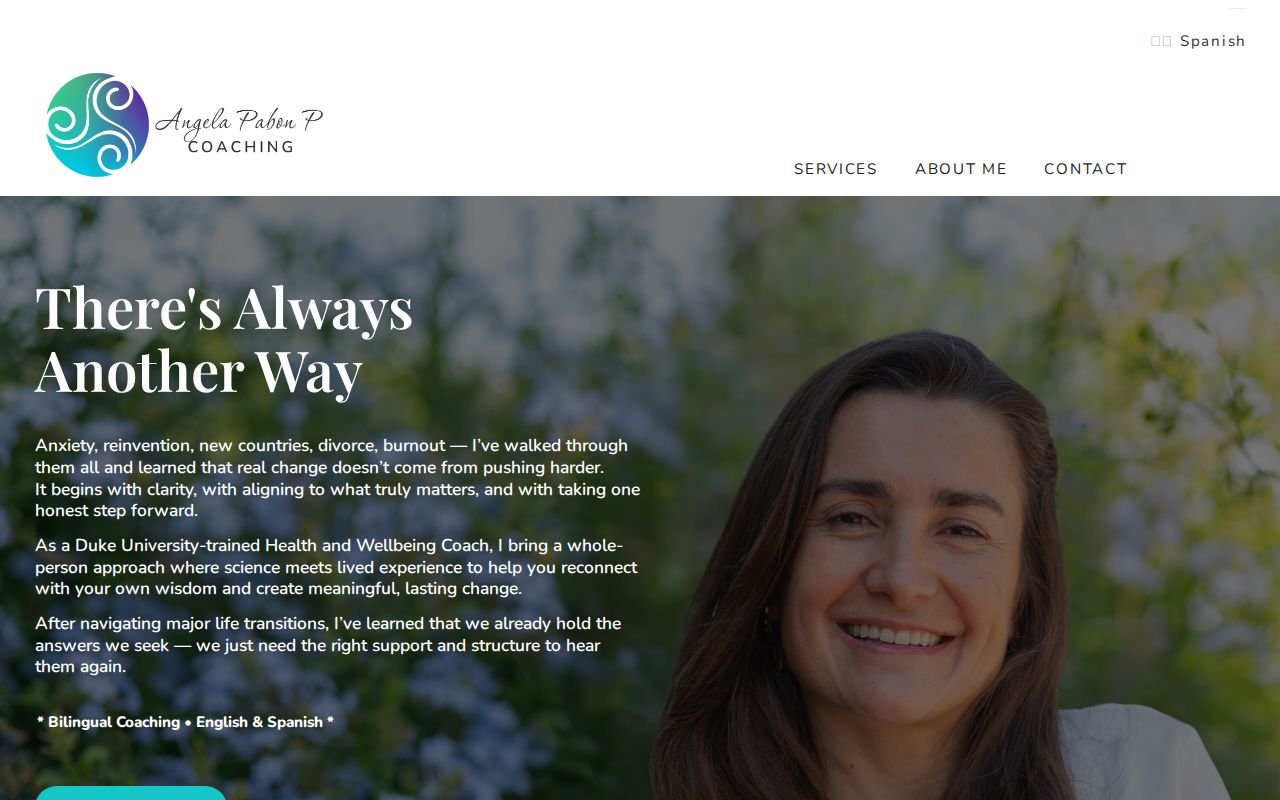Open the SERVICES menu item
Viewport: 1280px width, 800px height.
(x=835, y=169)
